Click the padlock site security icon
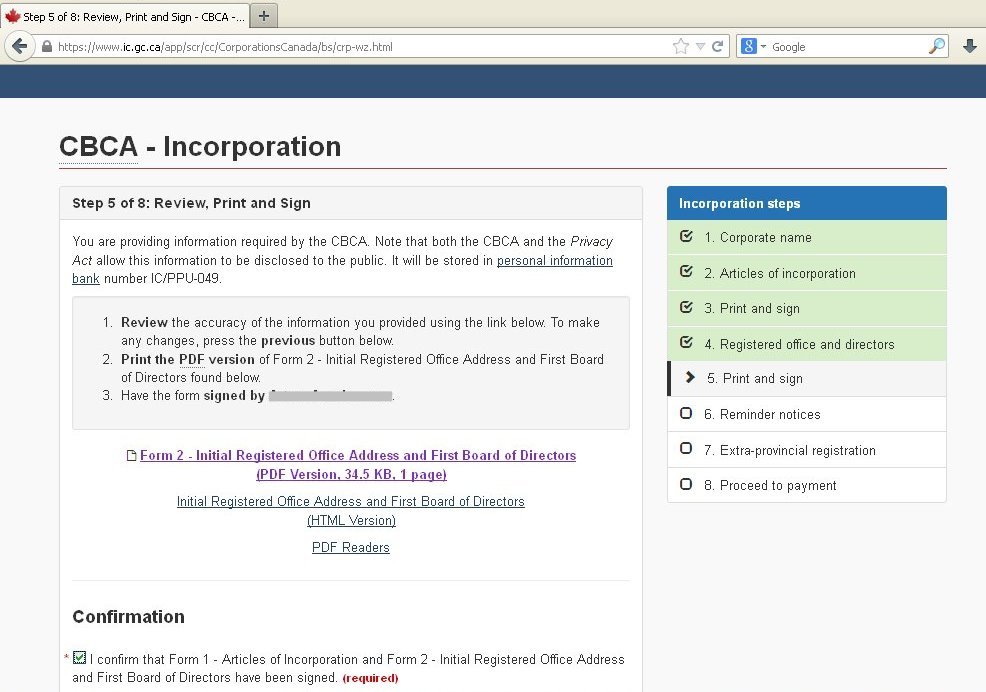This screenshot has height=692, width=986. 48,46
